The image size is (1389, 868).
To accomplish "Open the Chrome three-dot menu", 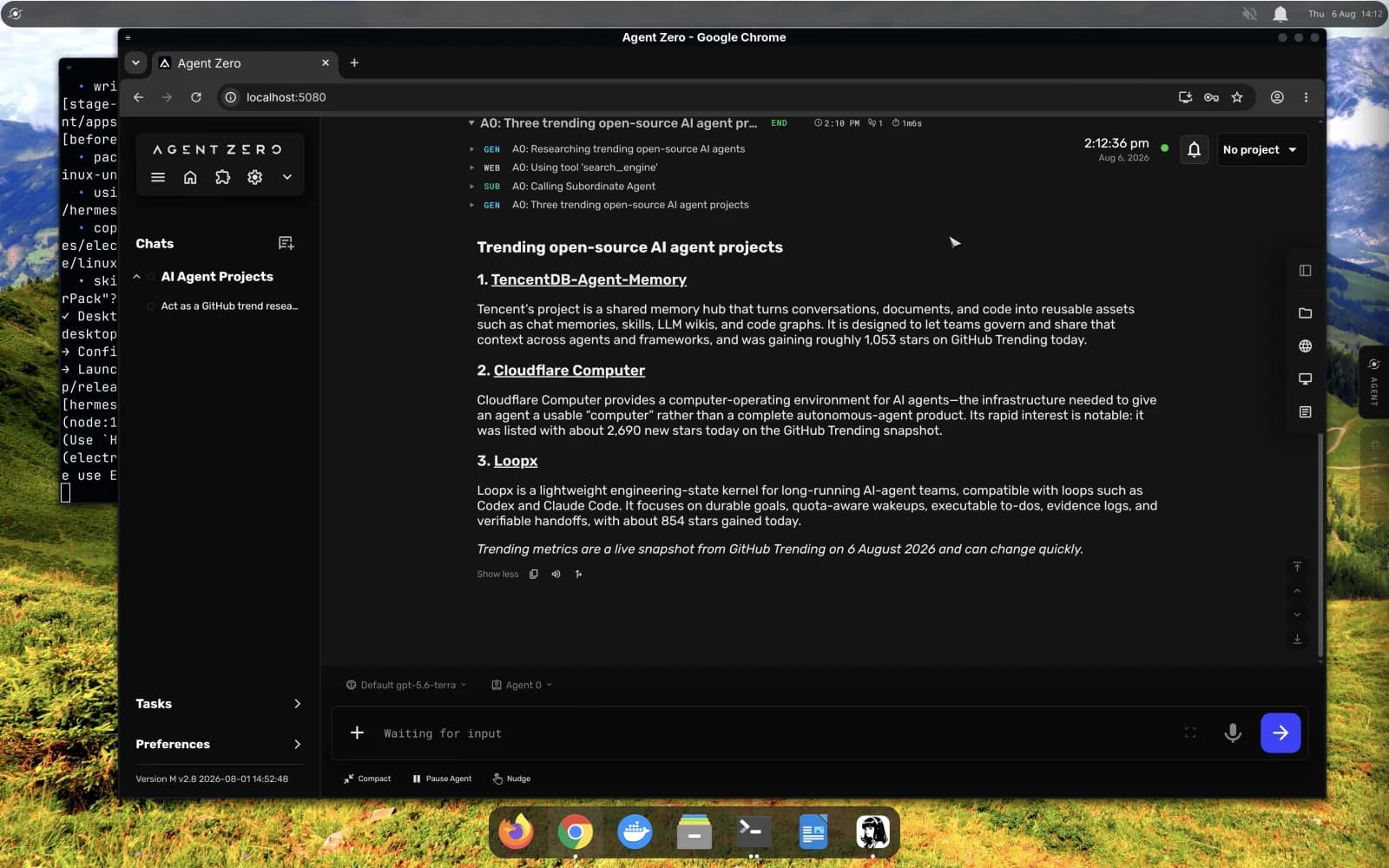I will [x=1306, y=97].
